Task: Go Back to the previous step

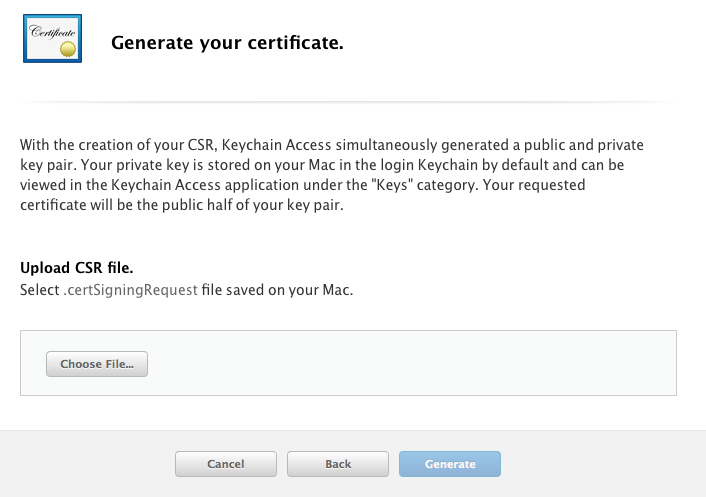Action: pyautogui.click(x=338, y=464)
